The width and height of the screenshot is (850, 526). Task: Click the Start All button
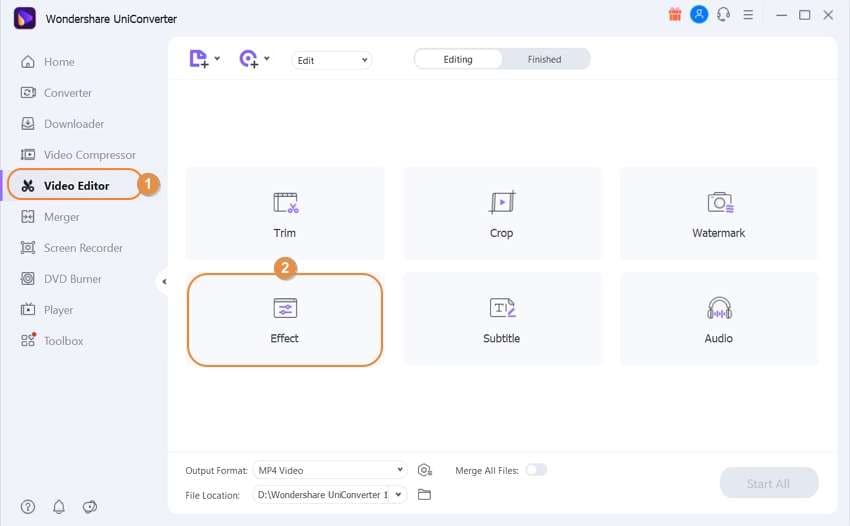[769, 483]
